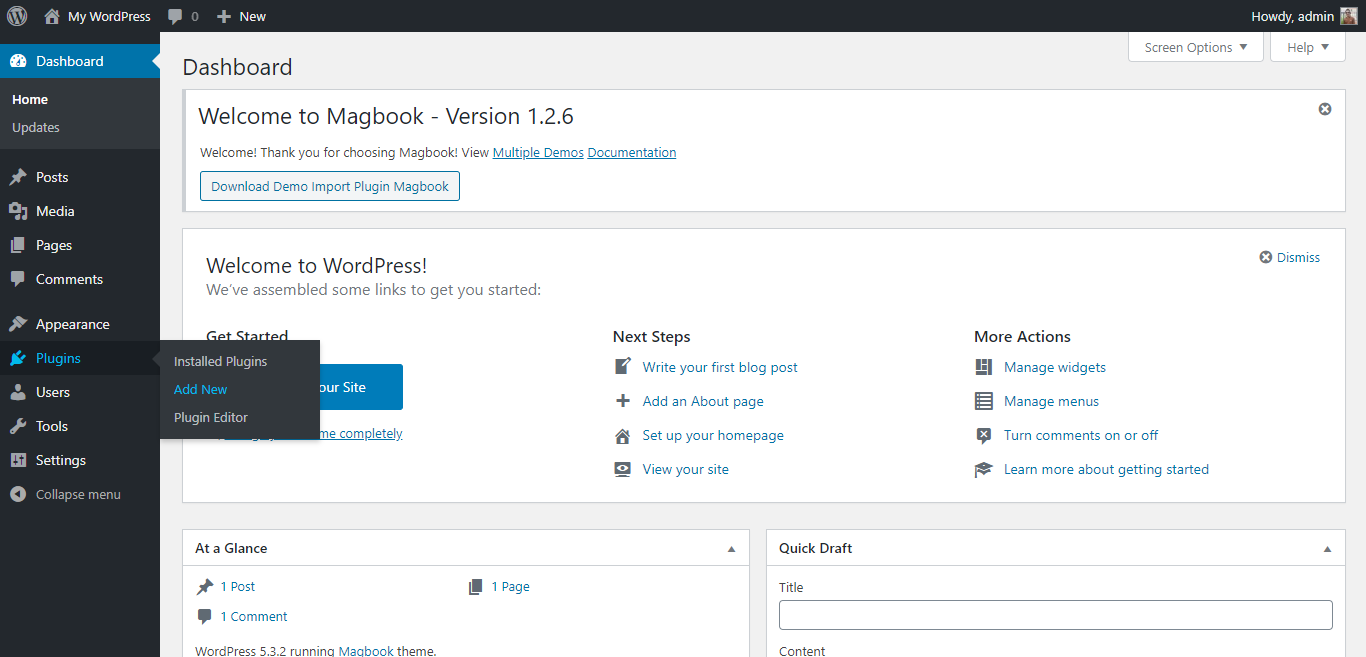Click the plus icon beside Add an About page
The image size is (1366, 657).
click(x=623, y=401)
